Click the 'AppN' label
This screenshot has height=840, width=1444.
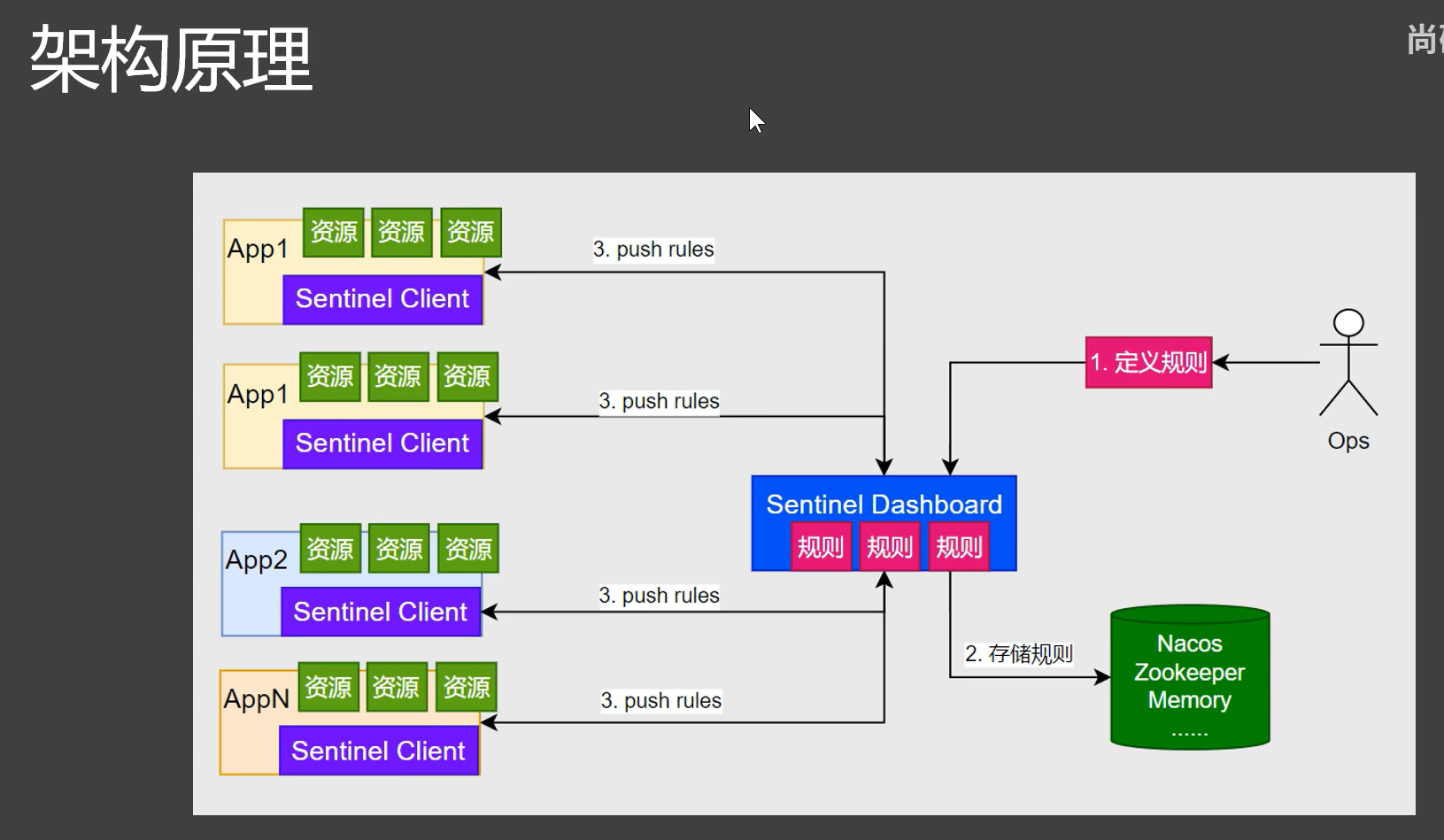[256, 699]
